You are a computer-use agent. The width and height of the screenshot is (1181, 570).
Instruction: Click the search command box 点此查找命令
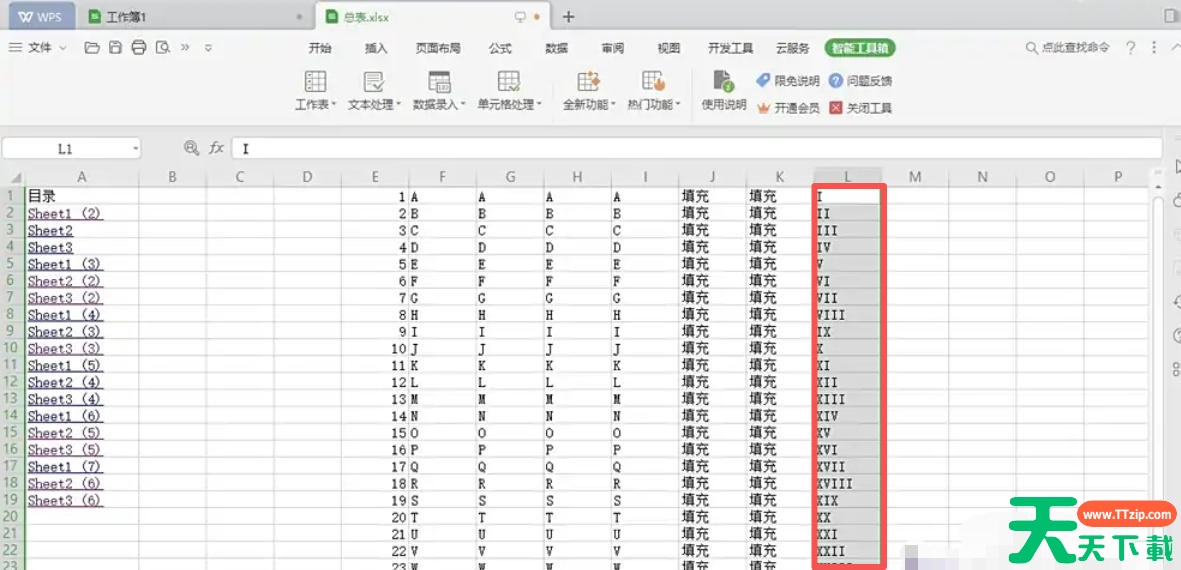(x=1068, y=47)
